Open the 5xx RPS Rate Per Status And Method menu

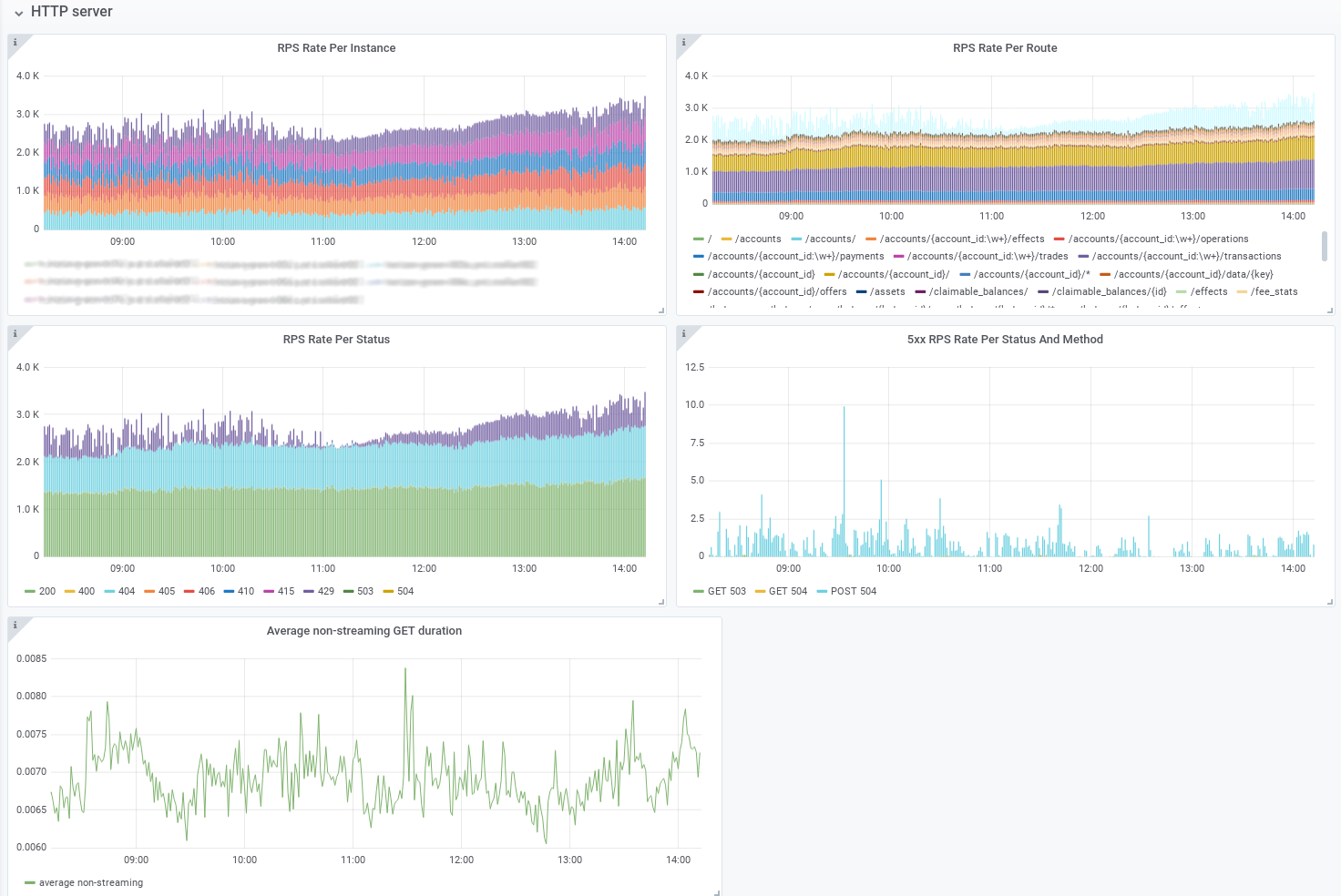tap(1005, 340)
